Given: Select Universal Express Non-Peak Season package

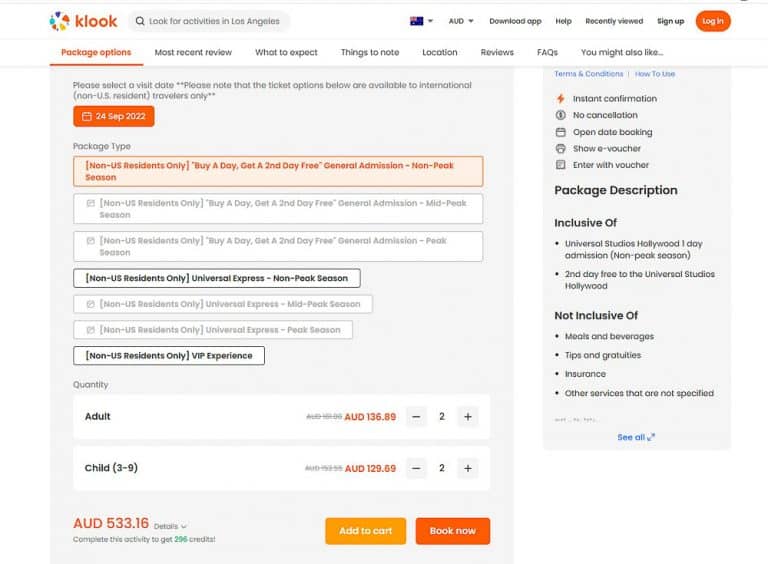Looking at the screenshot, I should coord(217,278).
